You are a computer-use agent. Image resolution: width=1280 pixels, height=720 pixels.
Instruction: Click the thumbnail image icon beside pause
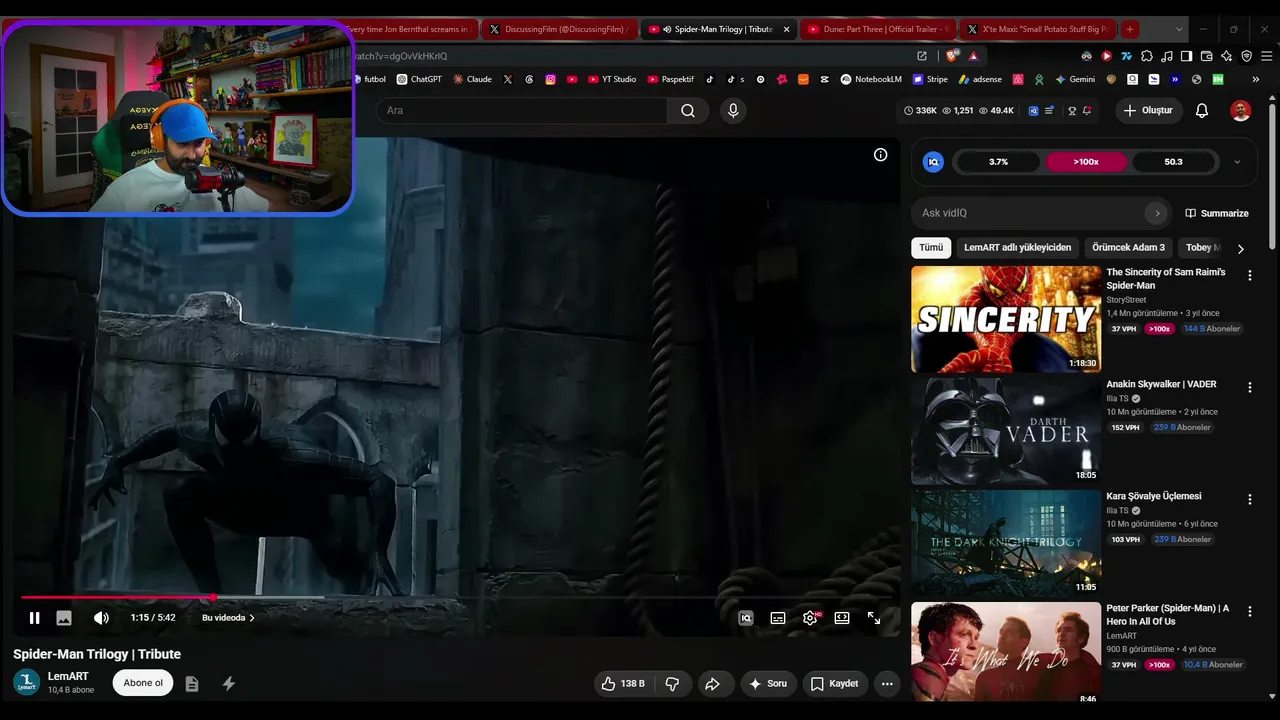pyautogui.click(x=64, y=618)
